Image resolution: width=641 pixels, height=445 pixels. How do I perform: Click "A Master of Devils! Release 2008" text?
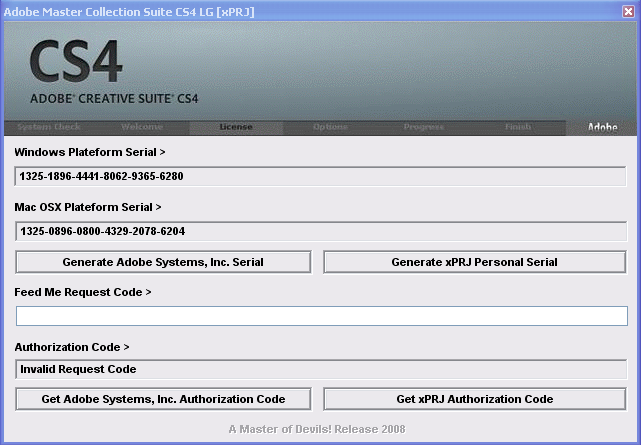point(317,429)
